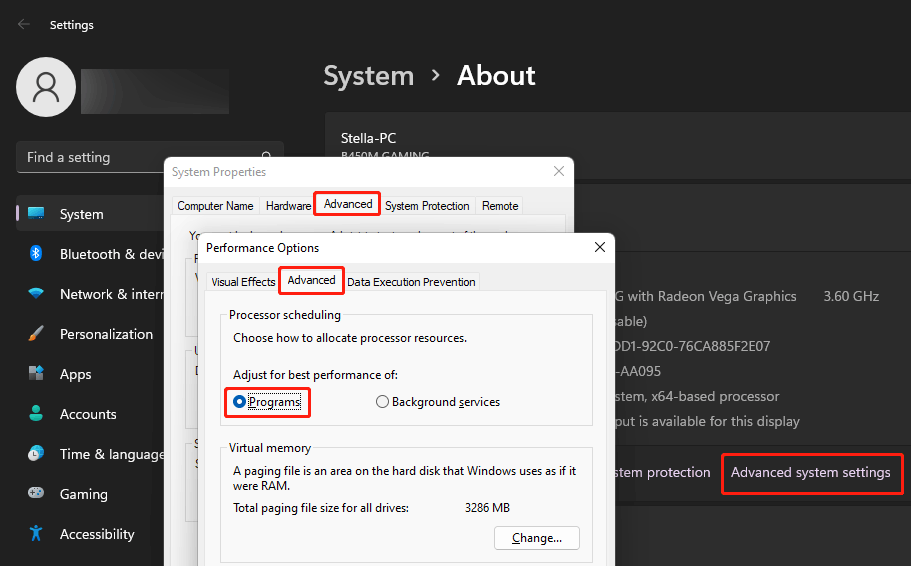Viewport: 911px width, 566px height.
Task: Click the System protection link in Settings
Action: click(662, 472)
